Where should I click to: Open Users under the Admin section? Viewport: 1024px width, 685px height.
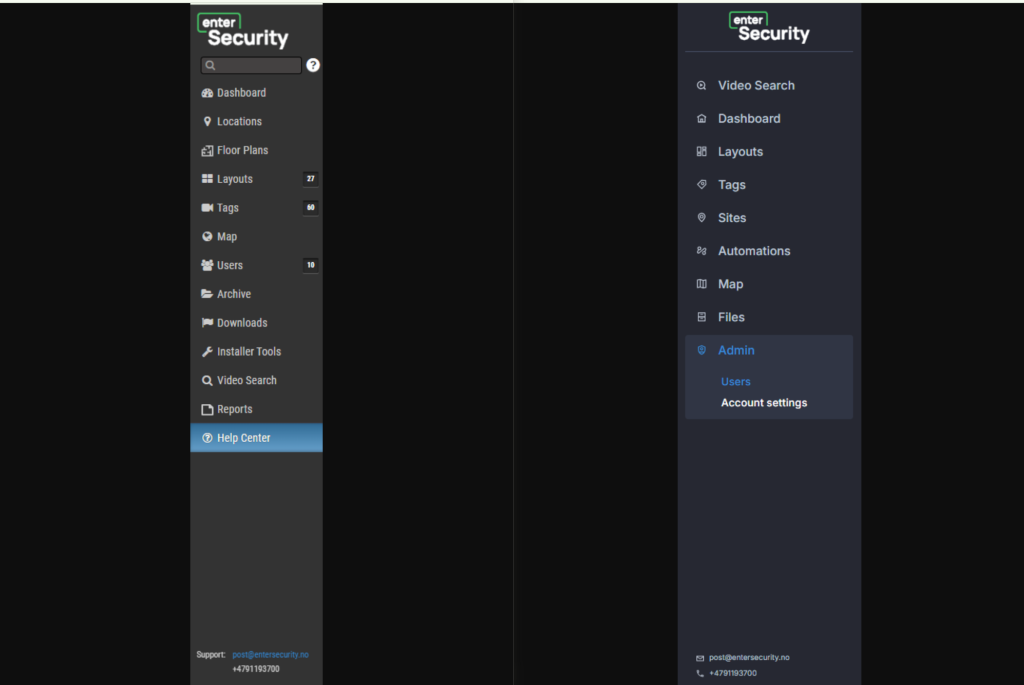click(736, 382)
